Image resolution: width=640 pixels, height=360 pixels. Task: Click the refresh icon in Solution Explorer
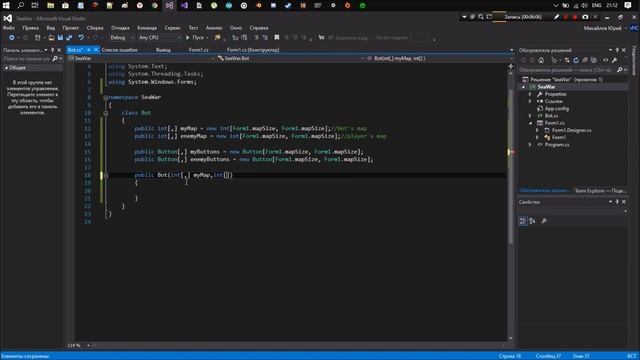point(576,60)
